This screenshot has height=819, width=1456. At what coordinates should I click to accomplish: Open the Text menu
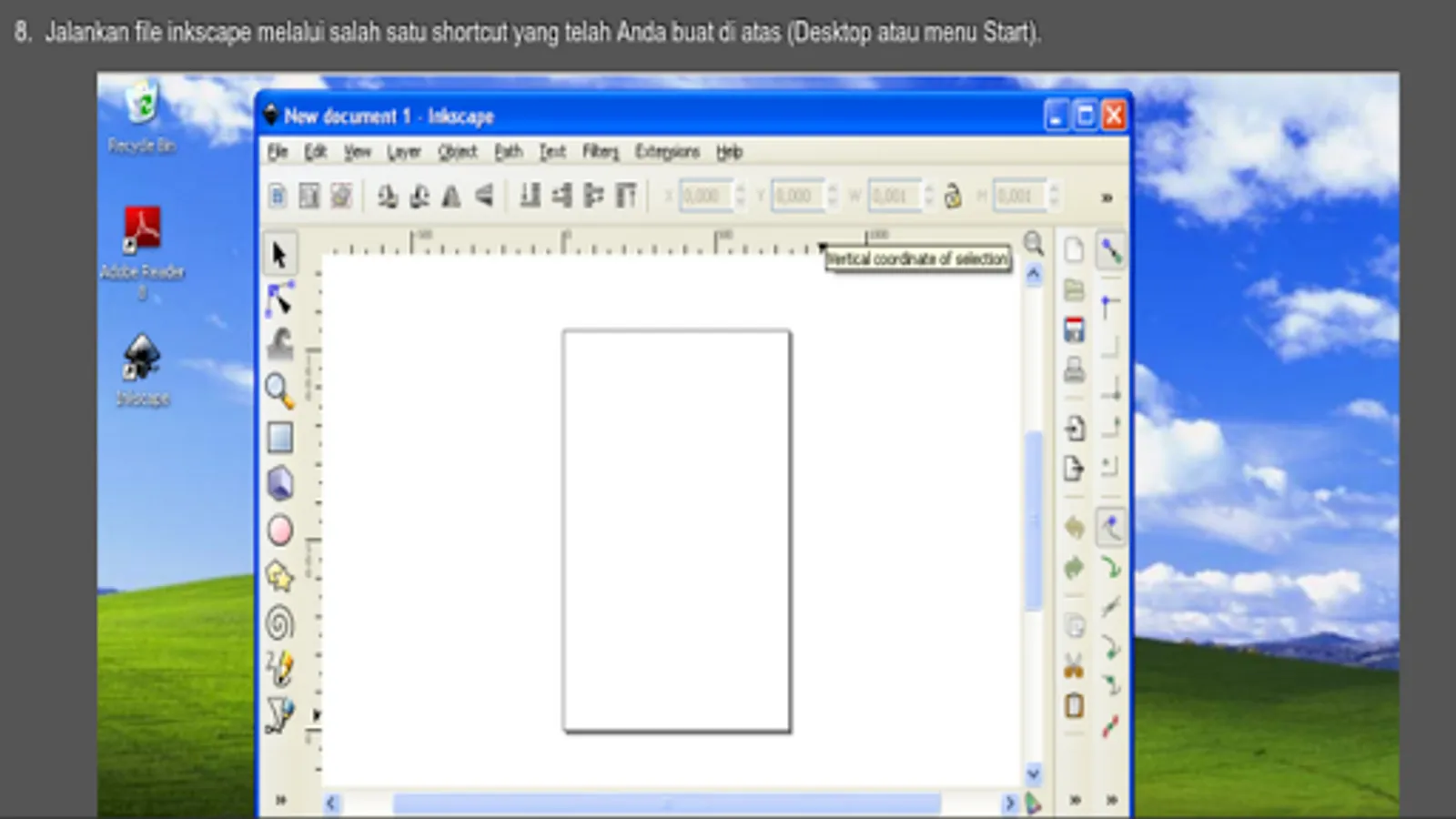552,152
